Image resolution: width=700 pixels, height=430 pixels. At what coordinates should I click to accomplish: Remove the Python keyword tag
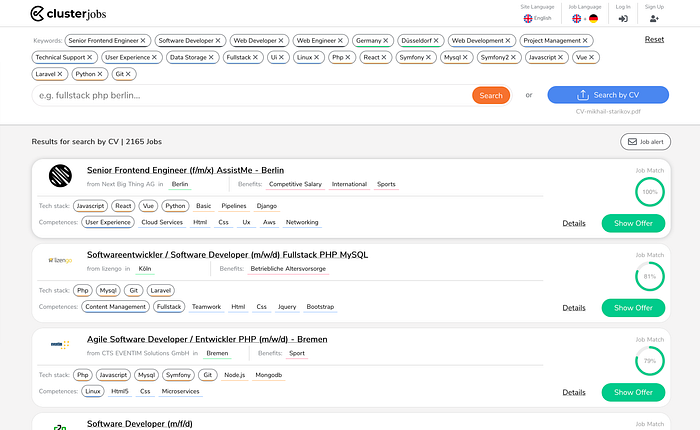coord(100,74)
